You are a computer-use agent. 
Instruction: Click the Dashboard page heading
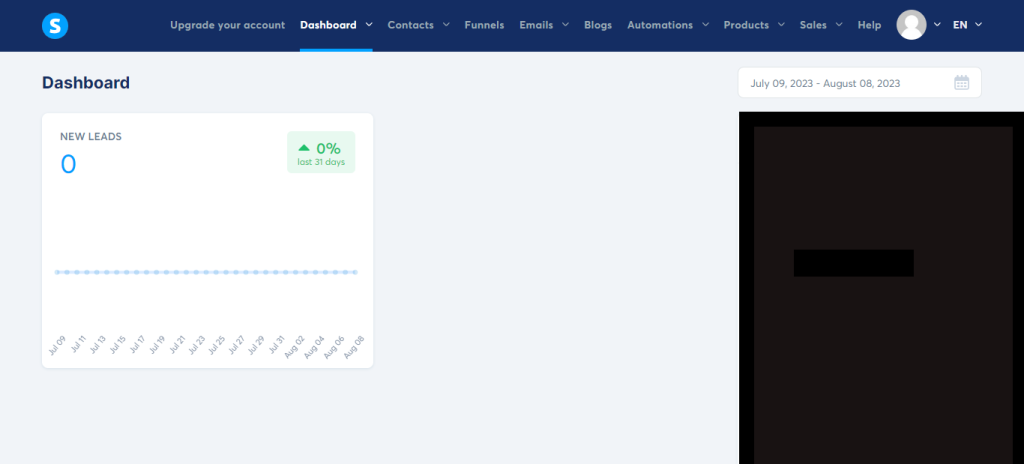(86, 83)
